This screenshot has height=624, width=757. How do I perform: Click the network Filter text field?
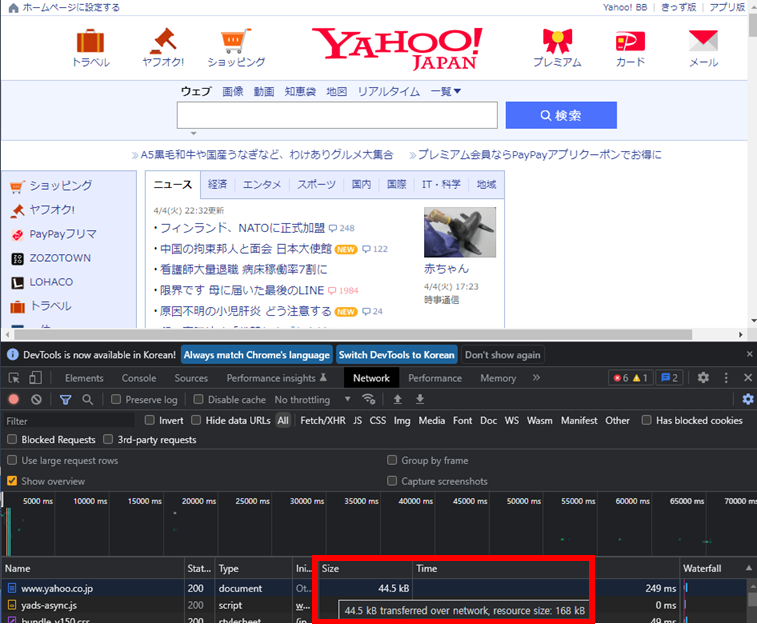[x=69, y=421]
